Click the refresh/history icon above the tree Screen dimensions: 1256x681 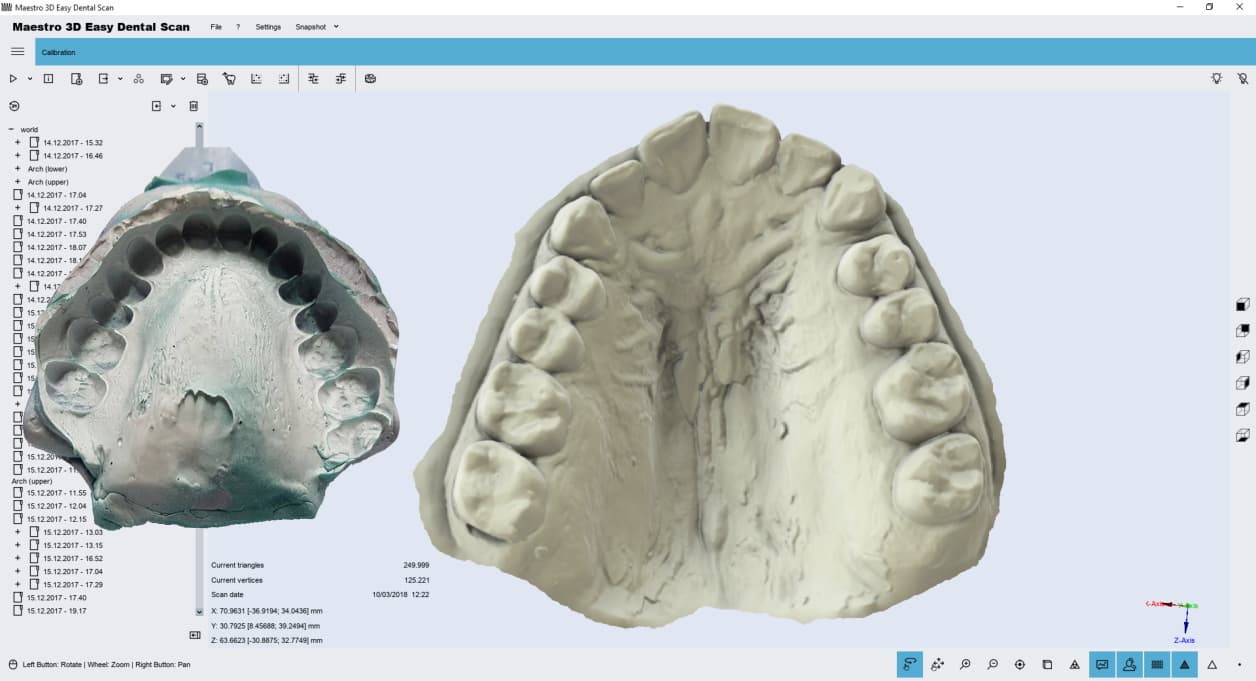(x=14, y=106)
